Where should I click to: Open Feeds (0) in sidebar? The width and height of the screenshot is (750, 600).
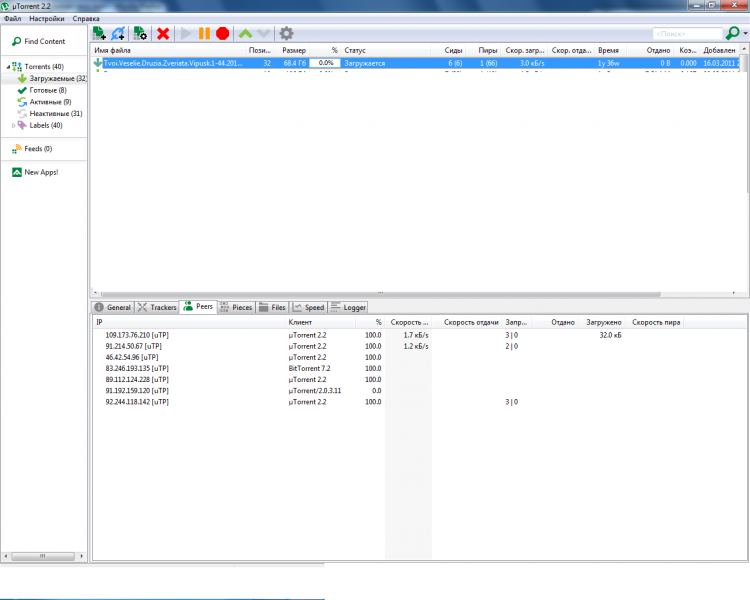click(x=33, y=149)
